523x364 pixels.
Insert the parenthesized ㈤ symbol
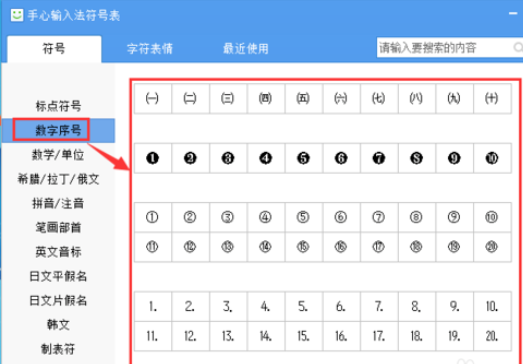(x=304, y=99)
